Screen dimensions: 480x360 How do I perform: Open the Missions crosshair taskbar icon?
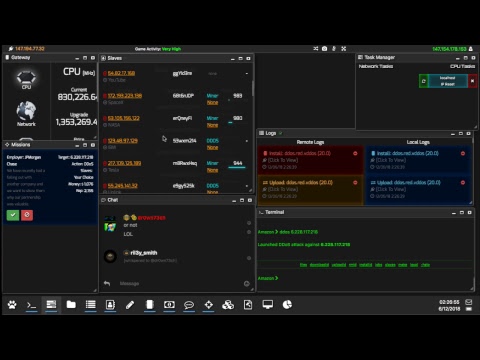pos(209,304)
